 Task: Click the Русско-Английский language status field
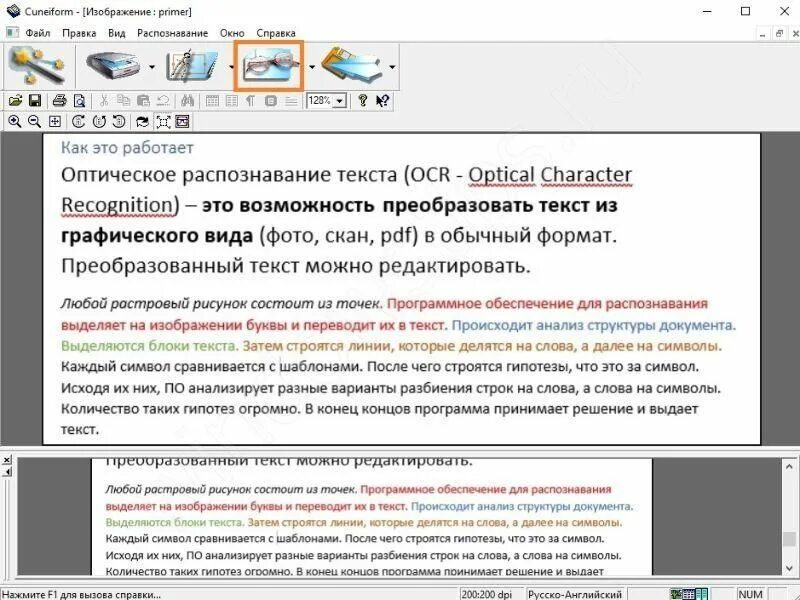click(x=575, y=594)
